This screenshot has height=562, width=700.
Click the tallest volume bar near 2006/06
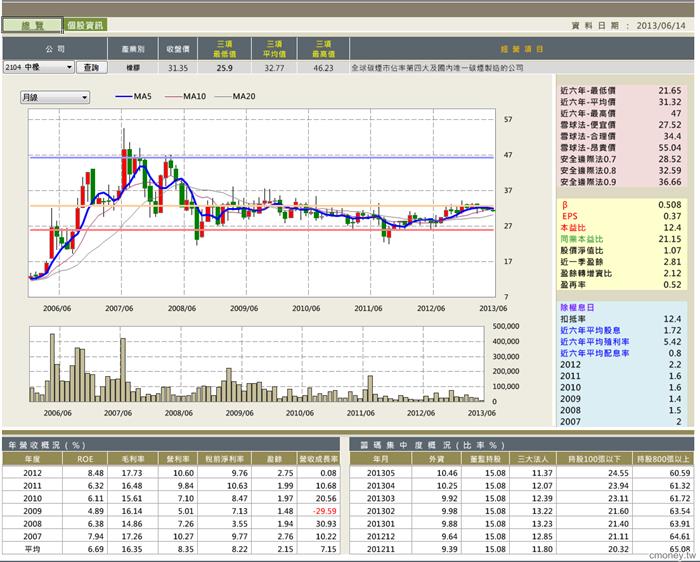[52, 367]
